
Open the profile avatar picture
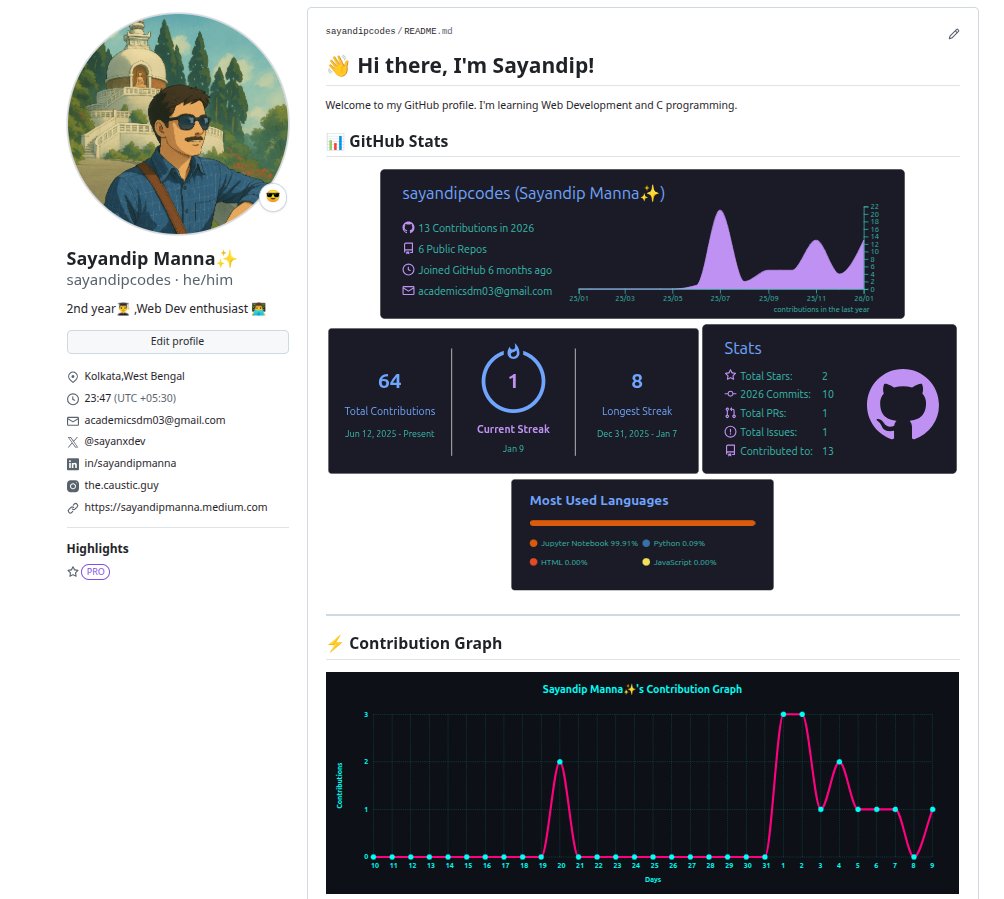[177, 124]
